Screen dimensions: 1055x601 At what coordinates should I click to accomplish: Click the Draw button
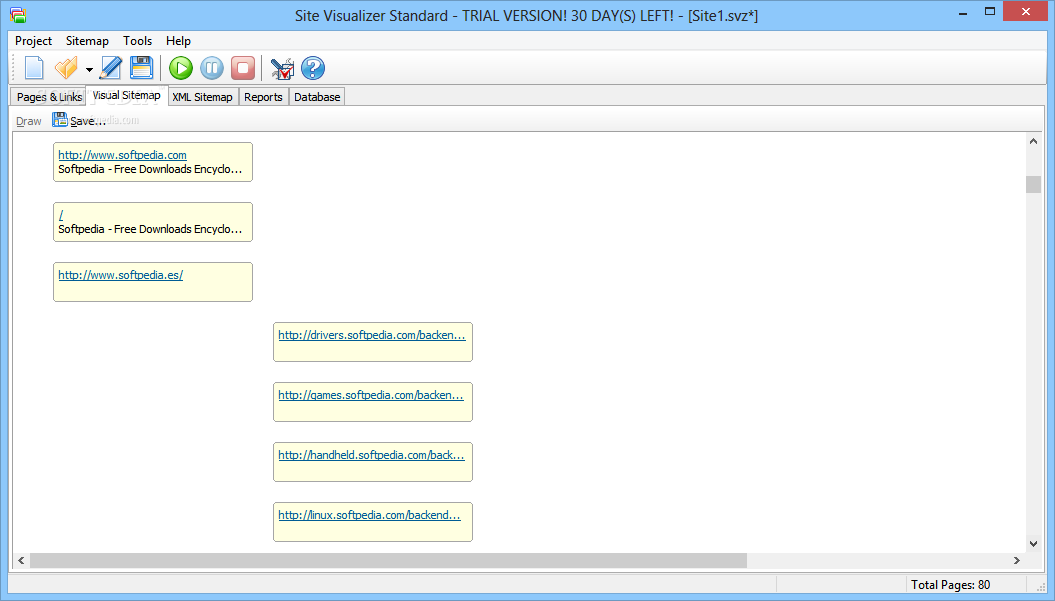click(x=29, y=121)
